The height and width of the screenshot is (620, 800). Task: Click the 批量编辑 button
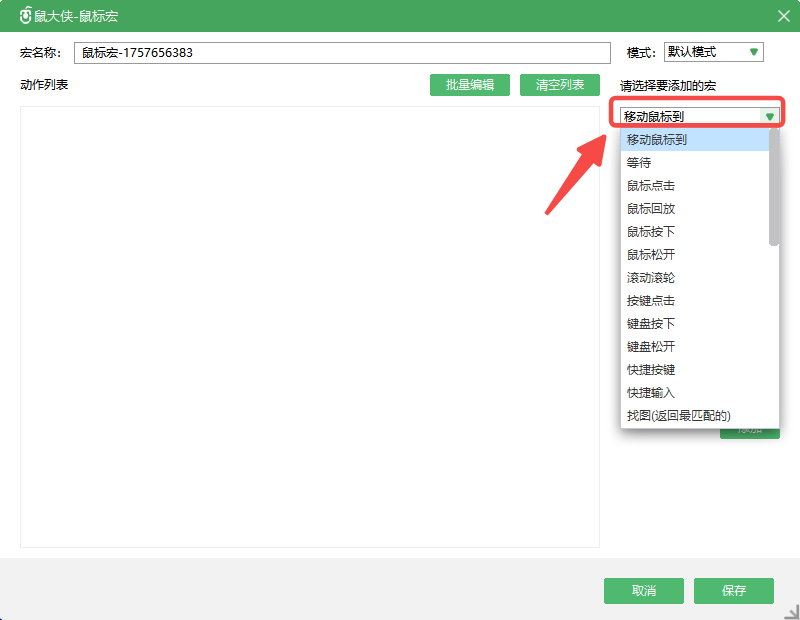[x=469, y=85]
